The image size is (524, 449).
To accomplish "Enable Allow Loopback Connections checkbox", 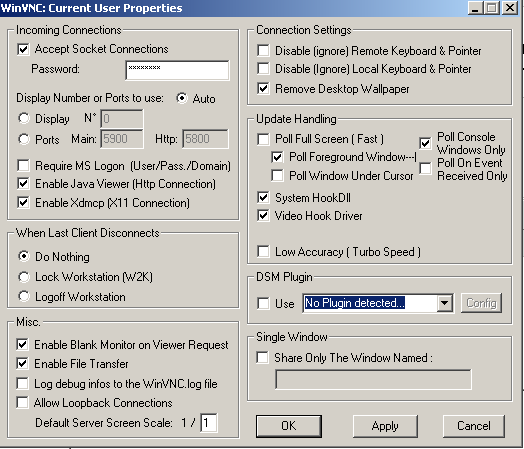I will pyautogui.click(x=22, y=403).
